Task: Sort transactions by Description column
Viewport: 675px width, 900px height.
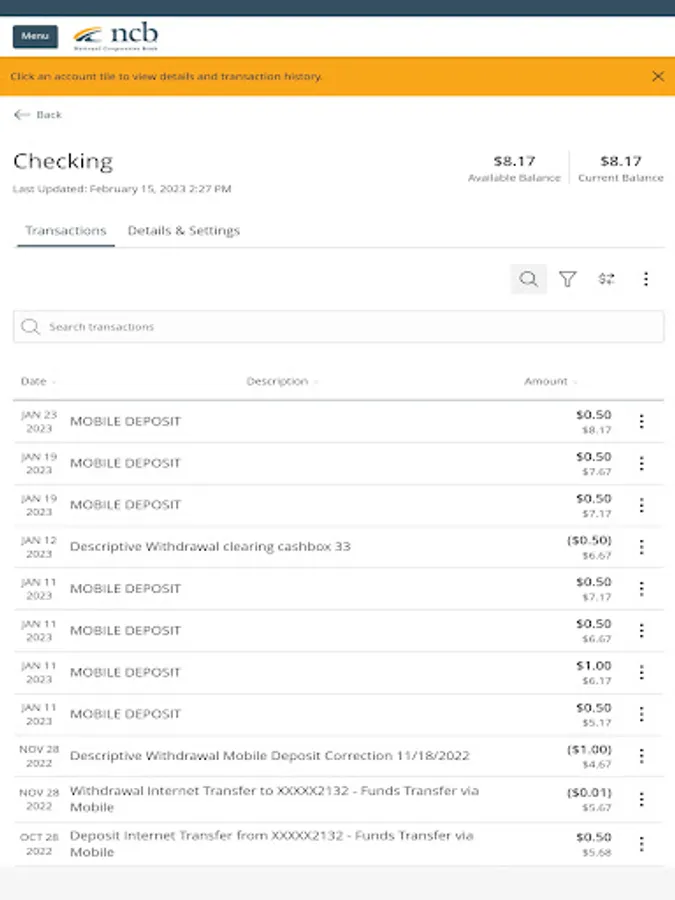Action: click(281, 382)
